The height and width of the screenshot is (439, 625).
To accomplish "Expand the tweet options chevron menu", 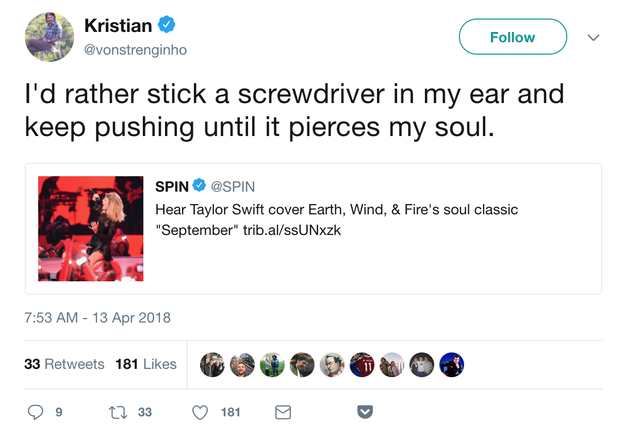I will [x=593, y=38].
